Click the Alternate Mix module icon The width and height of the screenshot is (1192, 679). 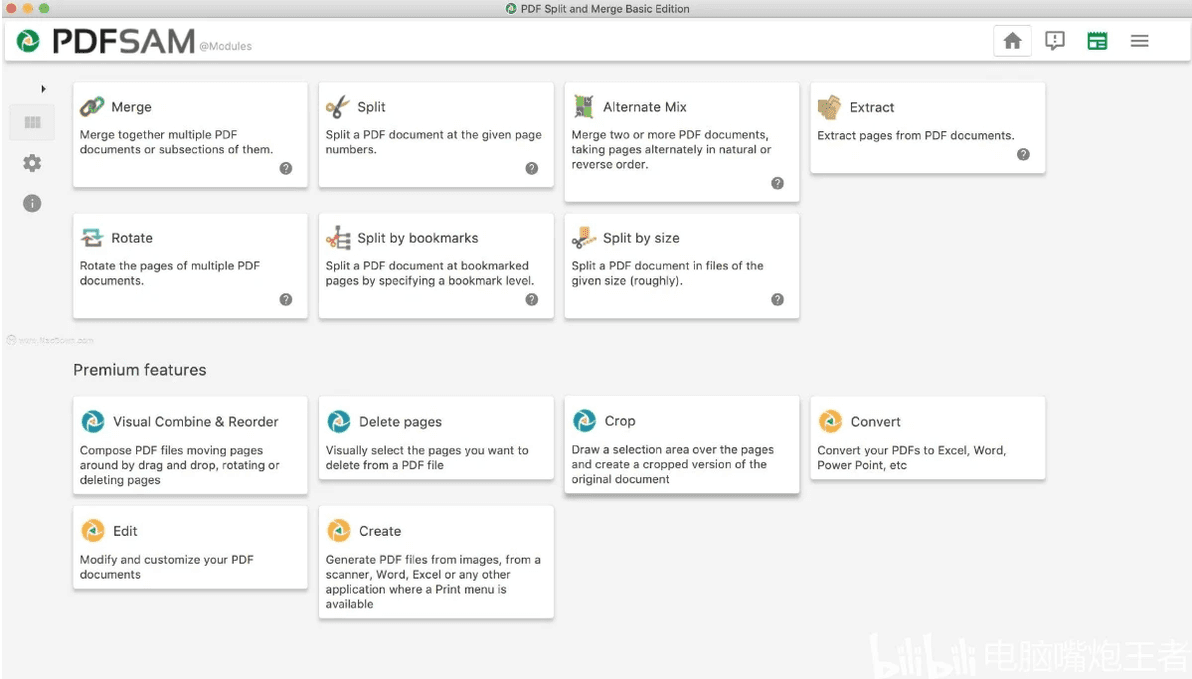click(583, 106)
